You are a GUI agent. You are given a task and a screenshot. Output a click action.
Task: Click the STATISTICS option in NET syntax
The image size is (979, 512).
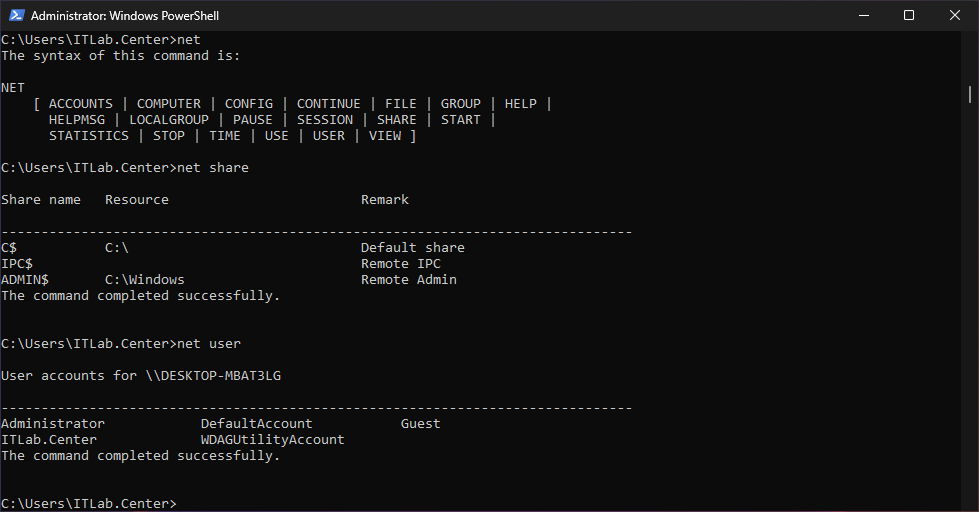coord(89,136)
